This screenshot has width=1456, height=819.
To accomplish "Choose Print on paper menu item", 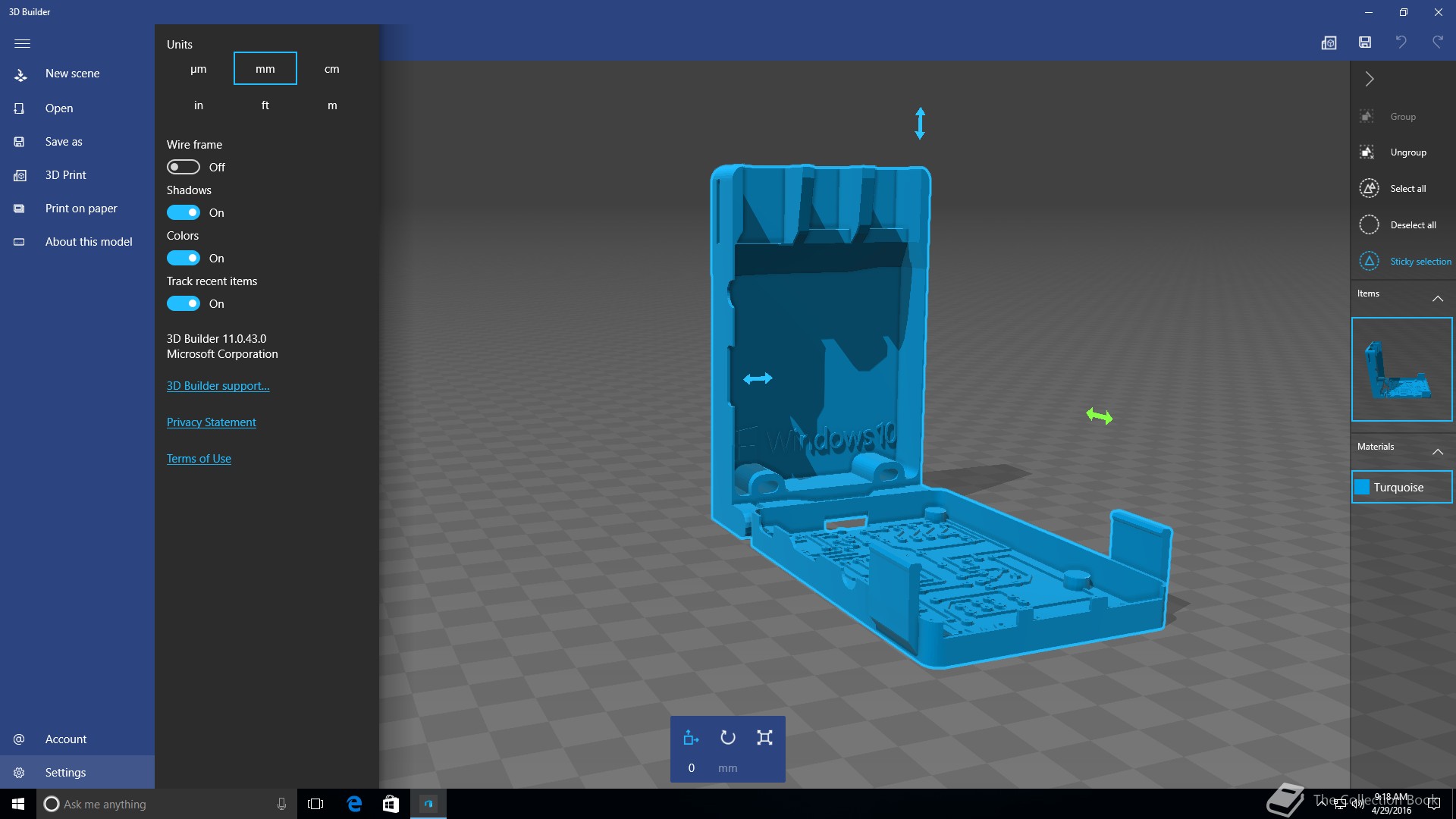I will click(77, 209).
